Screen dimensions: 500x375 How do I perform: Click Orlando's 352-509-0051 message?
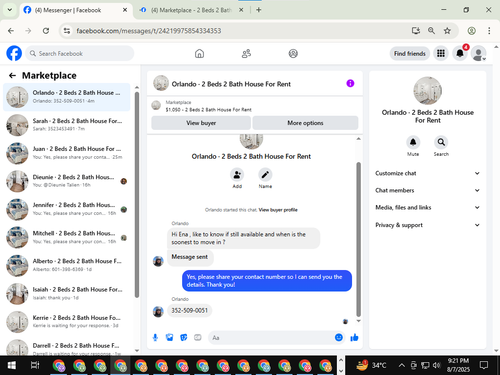pyautogui.click(x=189, y=311)
